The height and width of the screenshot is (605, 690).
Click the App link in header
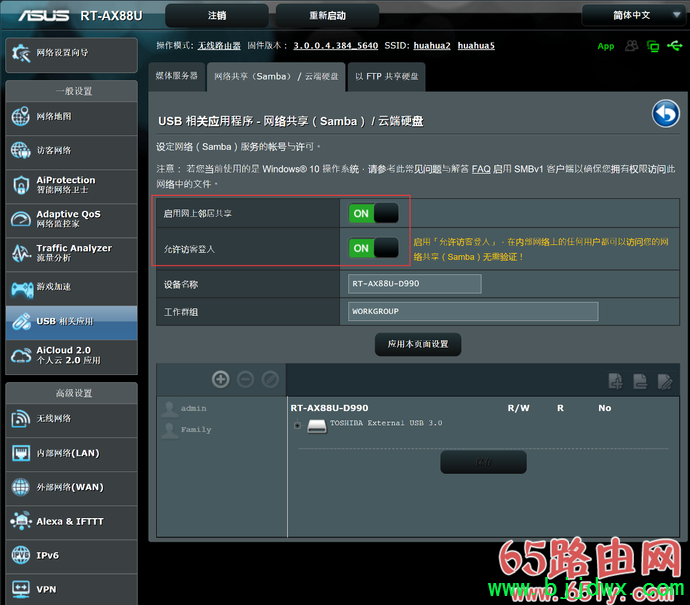(x=606, y=46)
